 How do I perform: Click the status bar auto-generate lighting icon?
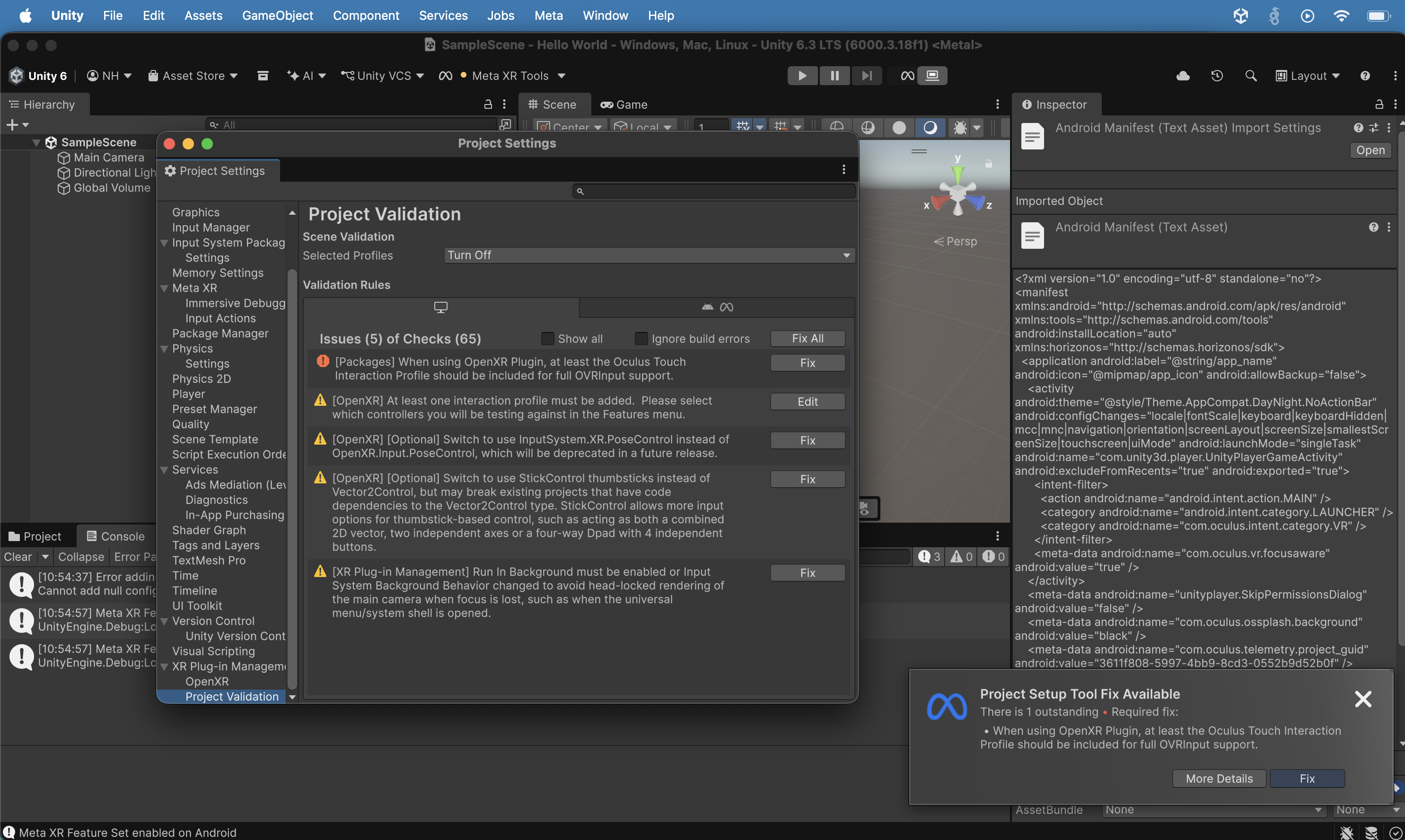click(x=1370, y=832)
